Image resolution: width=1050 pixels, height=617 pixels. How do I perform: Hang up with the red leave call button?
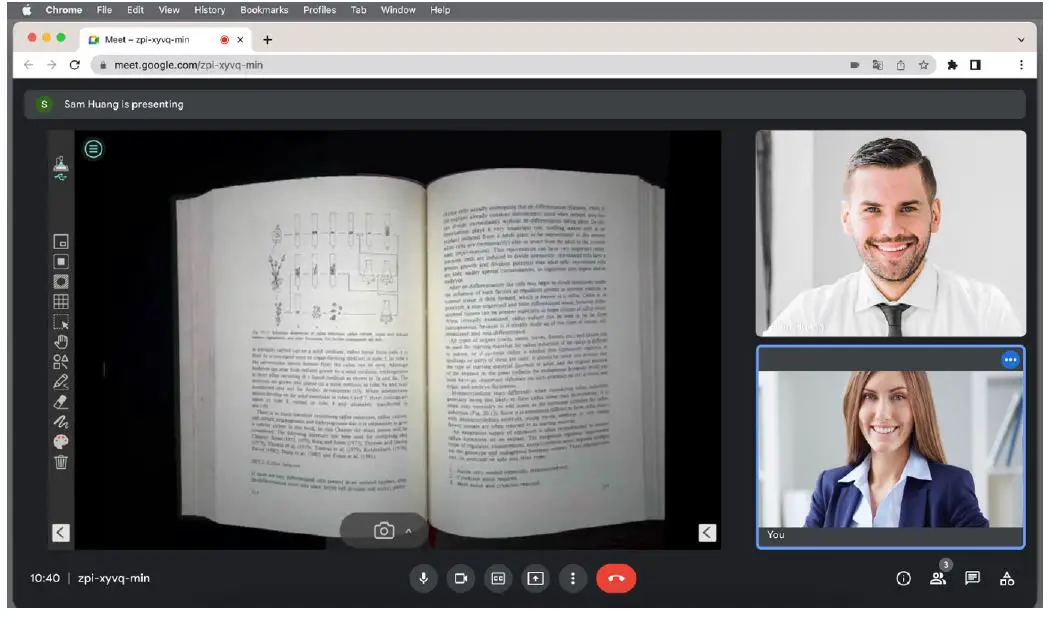click(616, 578)
